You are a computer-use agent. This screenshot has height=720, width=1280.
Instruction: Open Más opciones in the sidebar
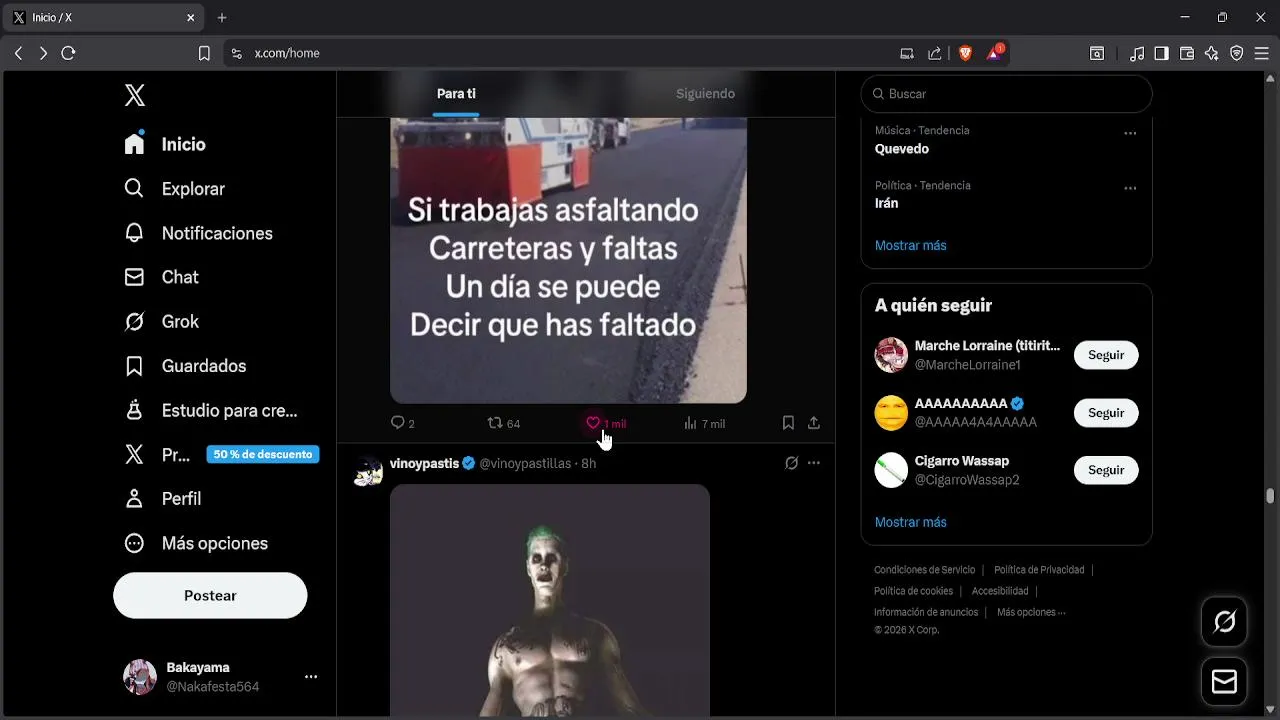[x=195, y=543]
